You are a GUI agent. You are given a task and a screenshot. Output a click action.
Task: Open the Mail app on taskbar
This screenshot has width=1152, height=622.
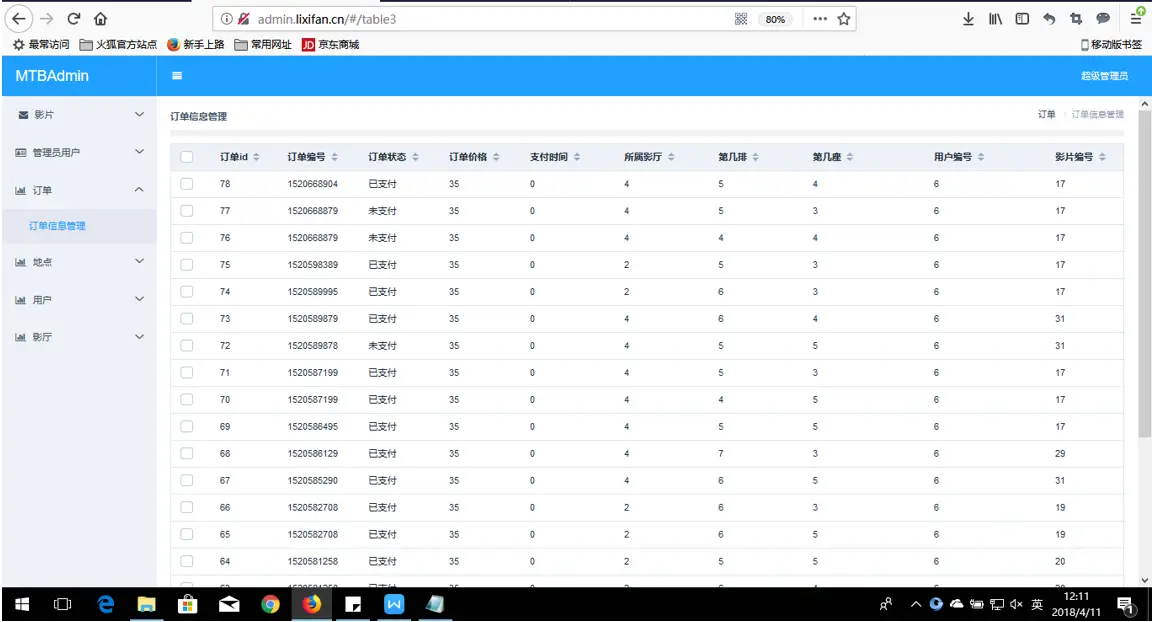229,604
